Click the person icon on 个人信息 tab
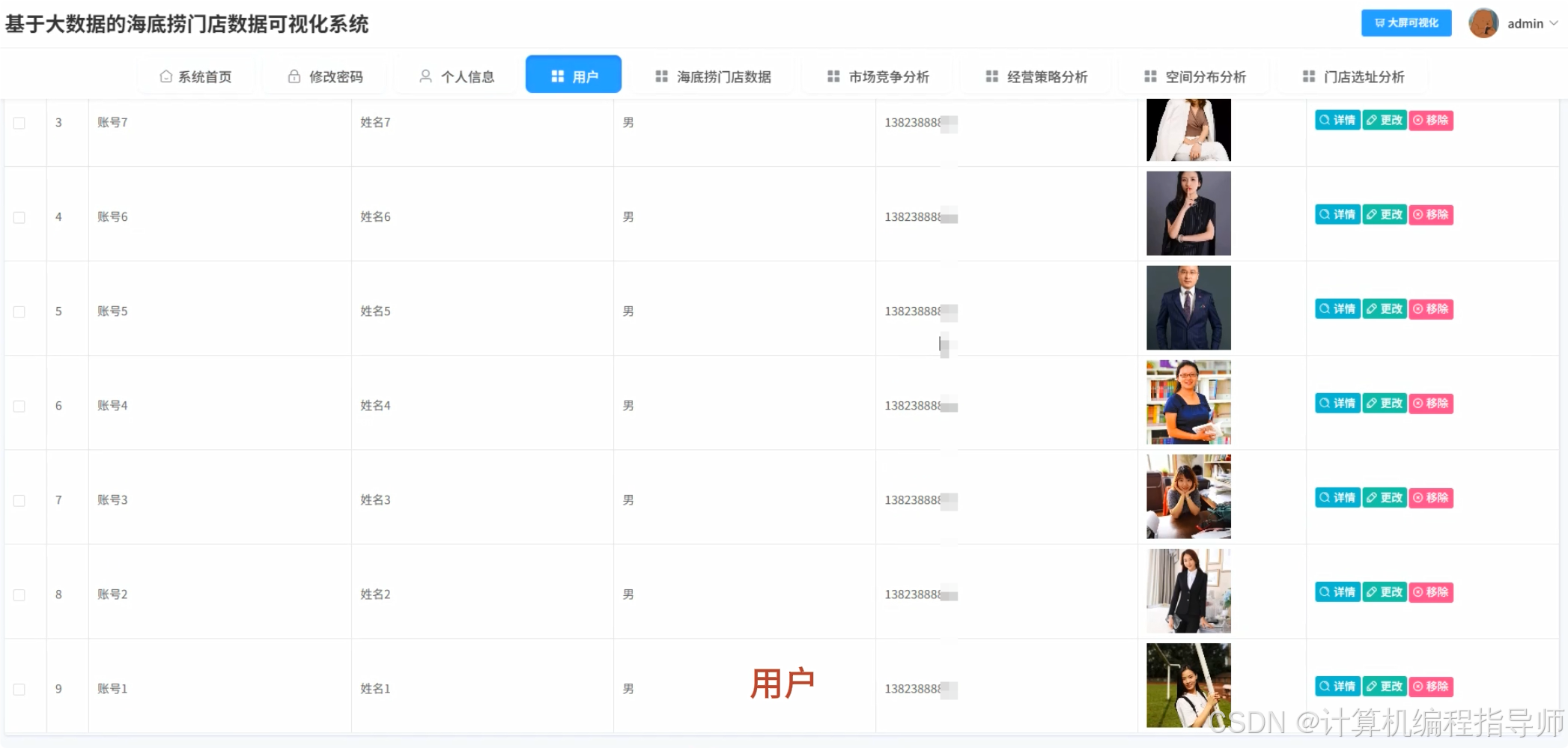Viewport: 1568px width, 748px height. [425, 76]
